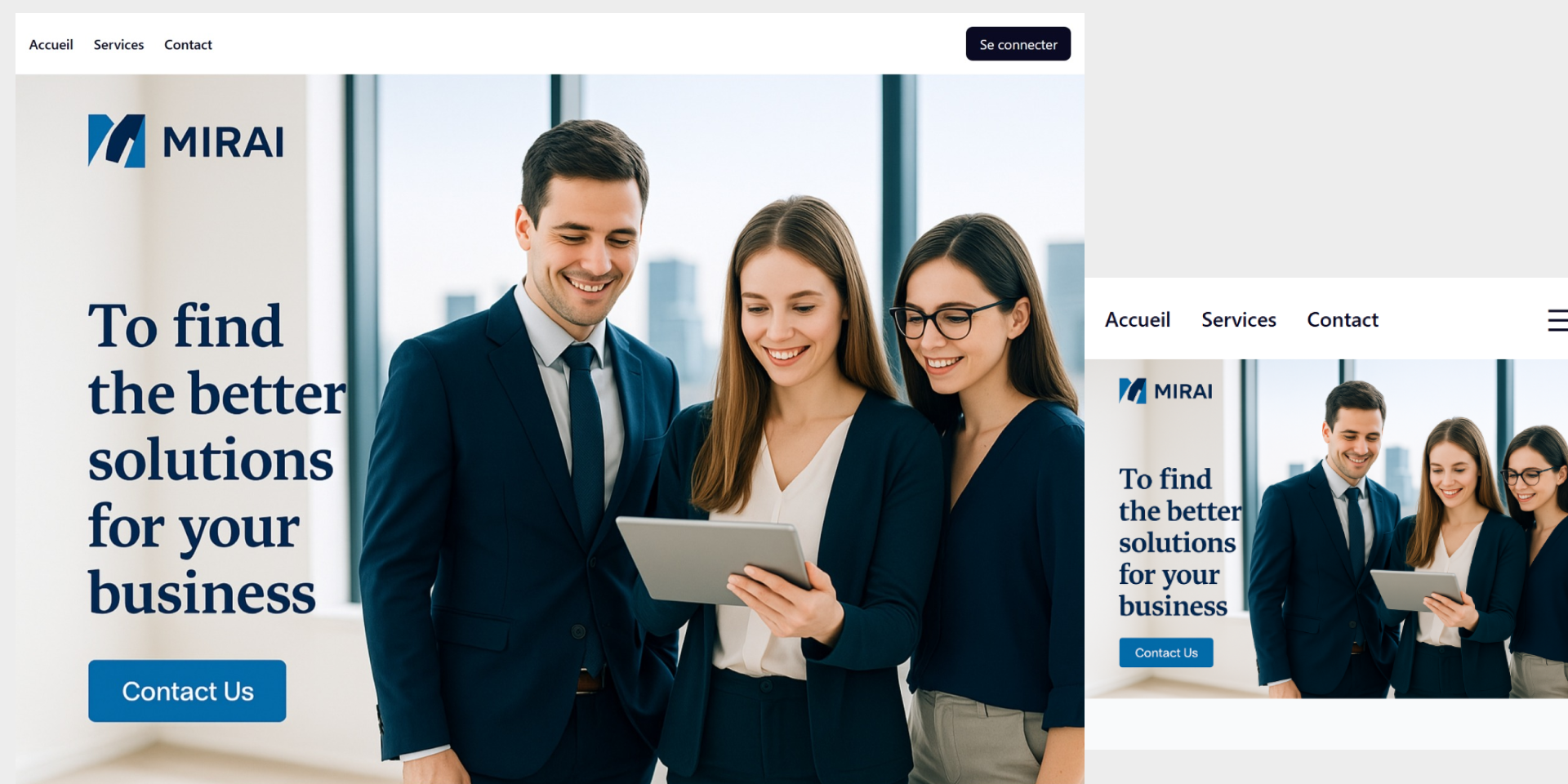
Task: Go to Accueil in the mobile preview navigation
Action: [x=1137, y=320]
